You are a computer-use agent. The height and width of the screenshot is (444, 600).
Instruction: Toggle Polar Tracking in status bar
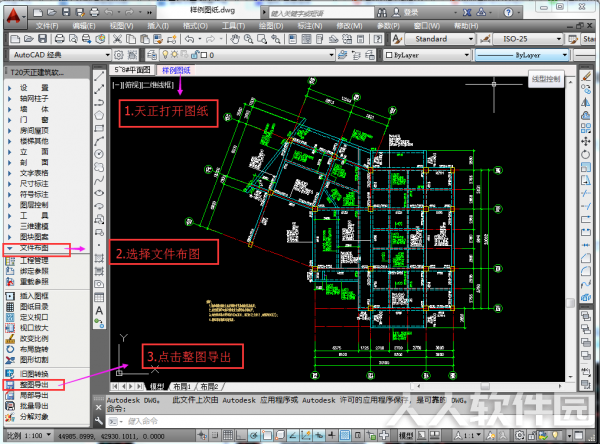(254, 435)
